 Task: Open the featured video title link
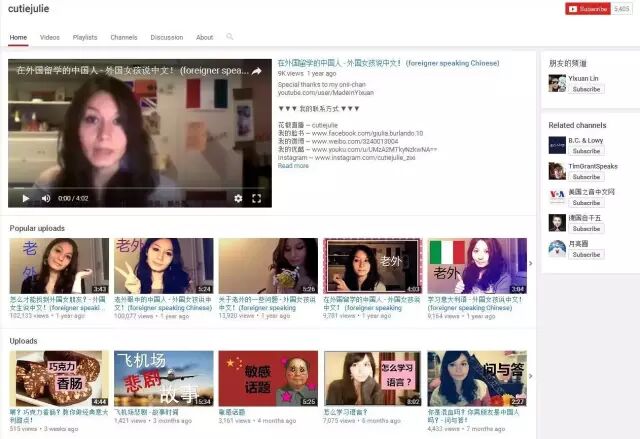(x=388, y=63)
